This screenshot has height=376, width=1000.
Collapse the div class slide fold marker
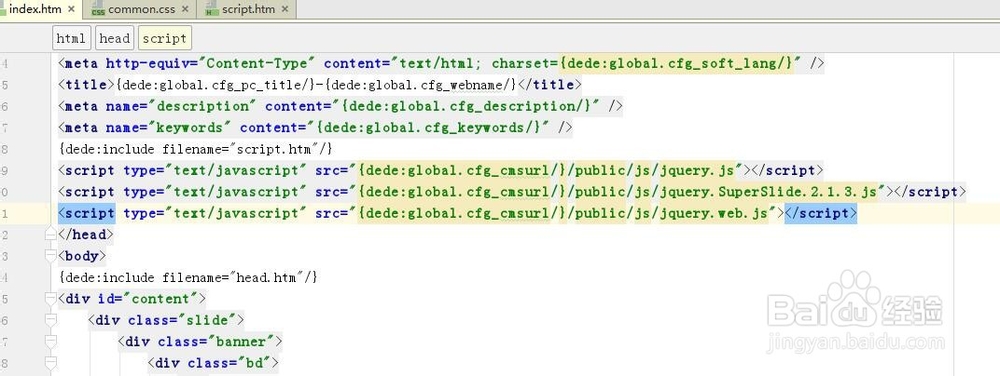click(51, 321)
